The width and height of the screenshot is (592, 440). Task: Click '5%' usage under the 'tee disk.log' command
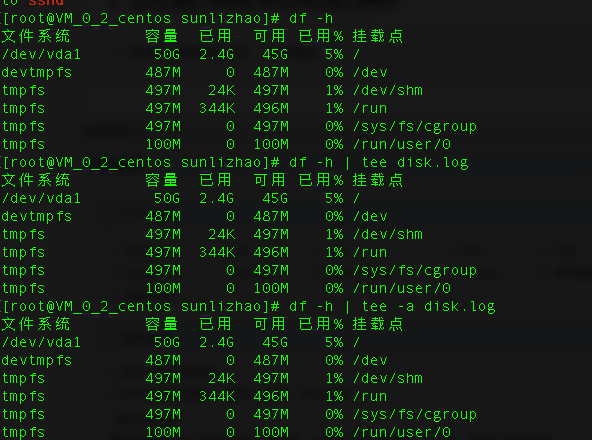tap(335, 199)
